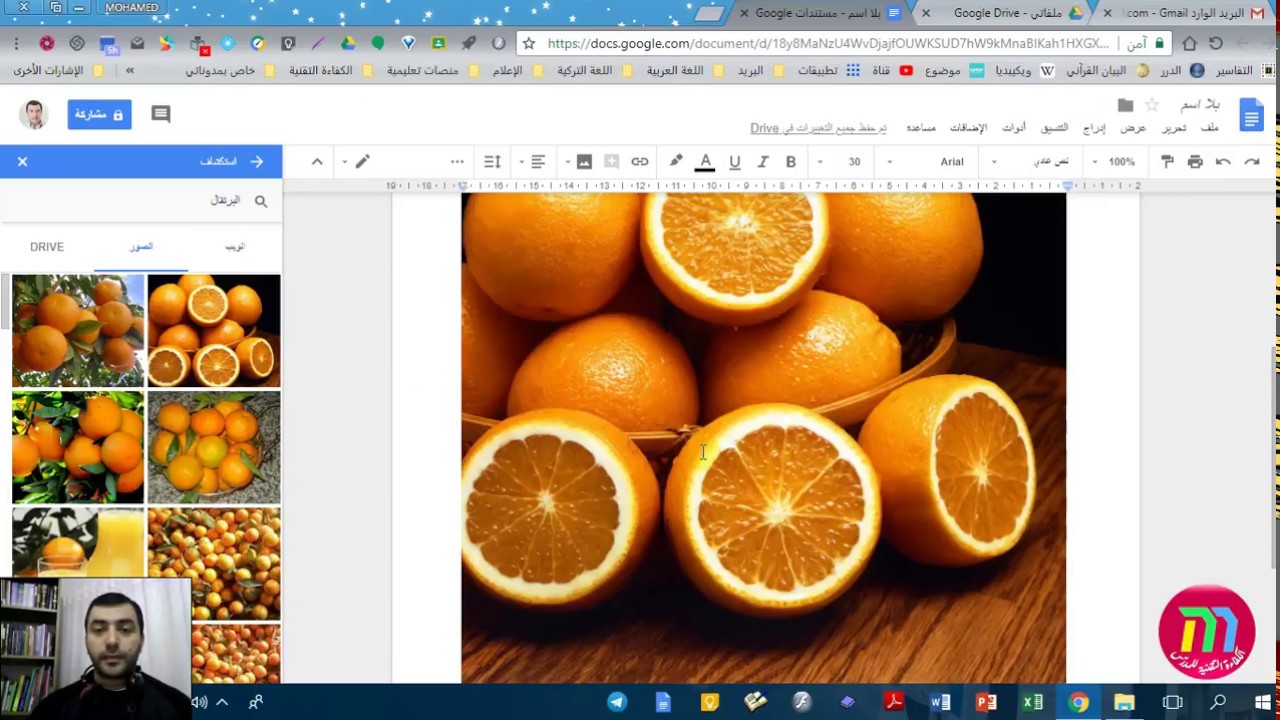
Task: Open ويكيبيديا bookmark
Action: [1025, 71]
